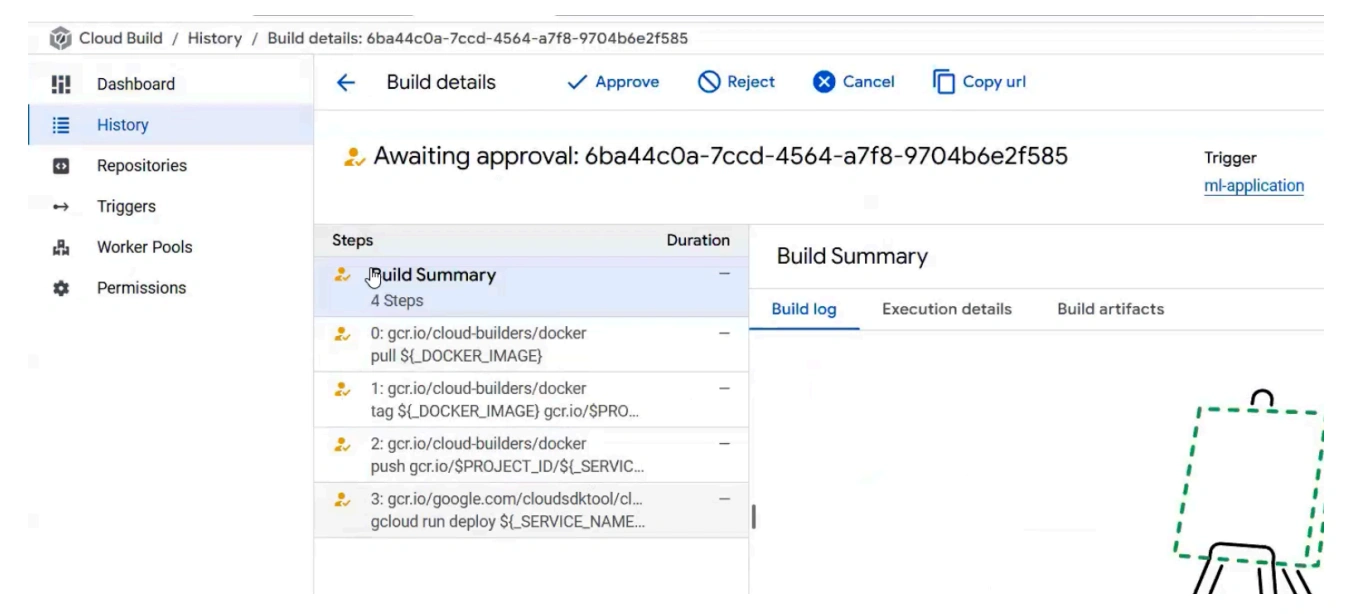Click the Worker Pools icon
This screenshot has height=614, width=1364.
pyautogui.click(x=59, y=247)
